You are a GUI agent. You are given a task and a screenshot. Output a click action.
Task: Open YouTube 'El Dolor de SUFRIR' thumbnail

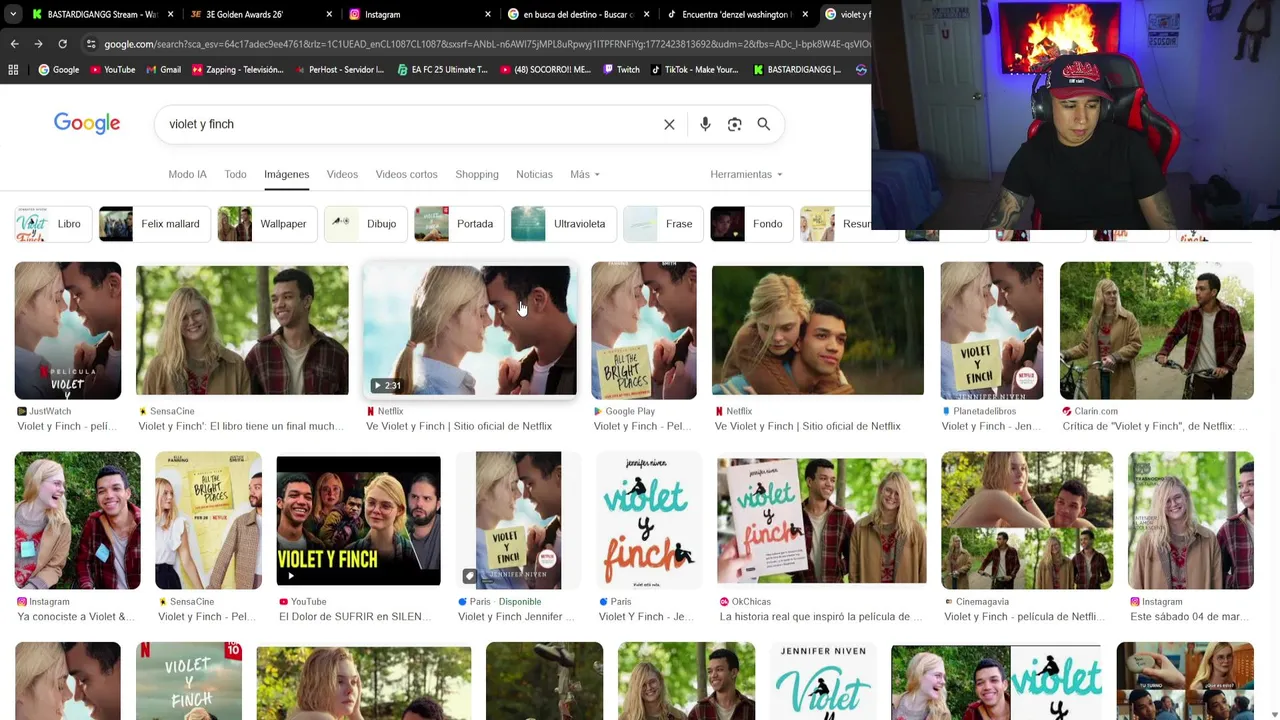(x=358, y=521)
